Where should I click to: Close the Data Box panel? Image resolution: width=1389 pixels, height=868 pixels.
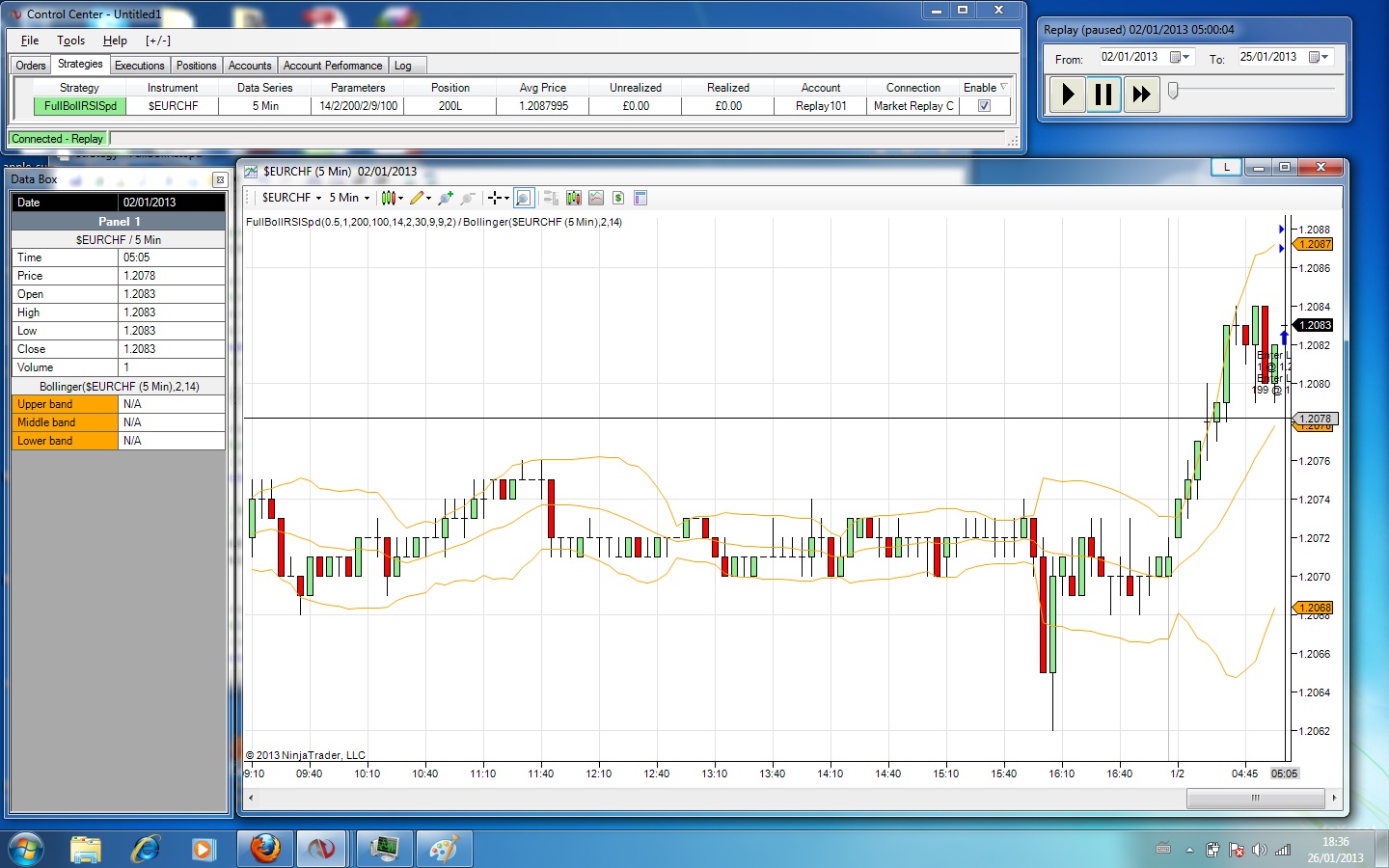tap(220, 180)
